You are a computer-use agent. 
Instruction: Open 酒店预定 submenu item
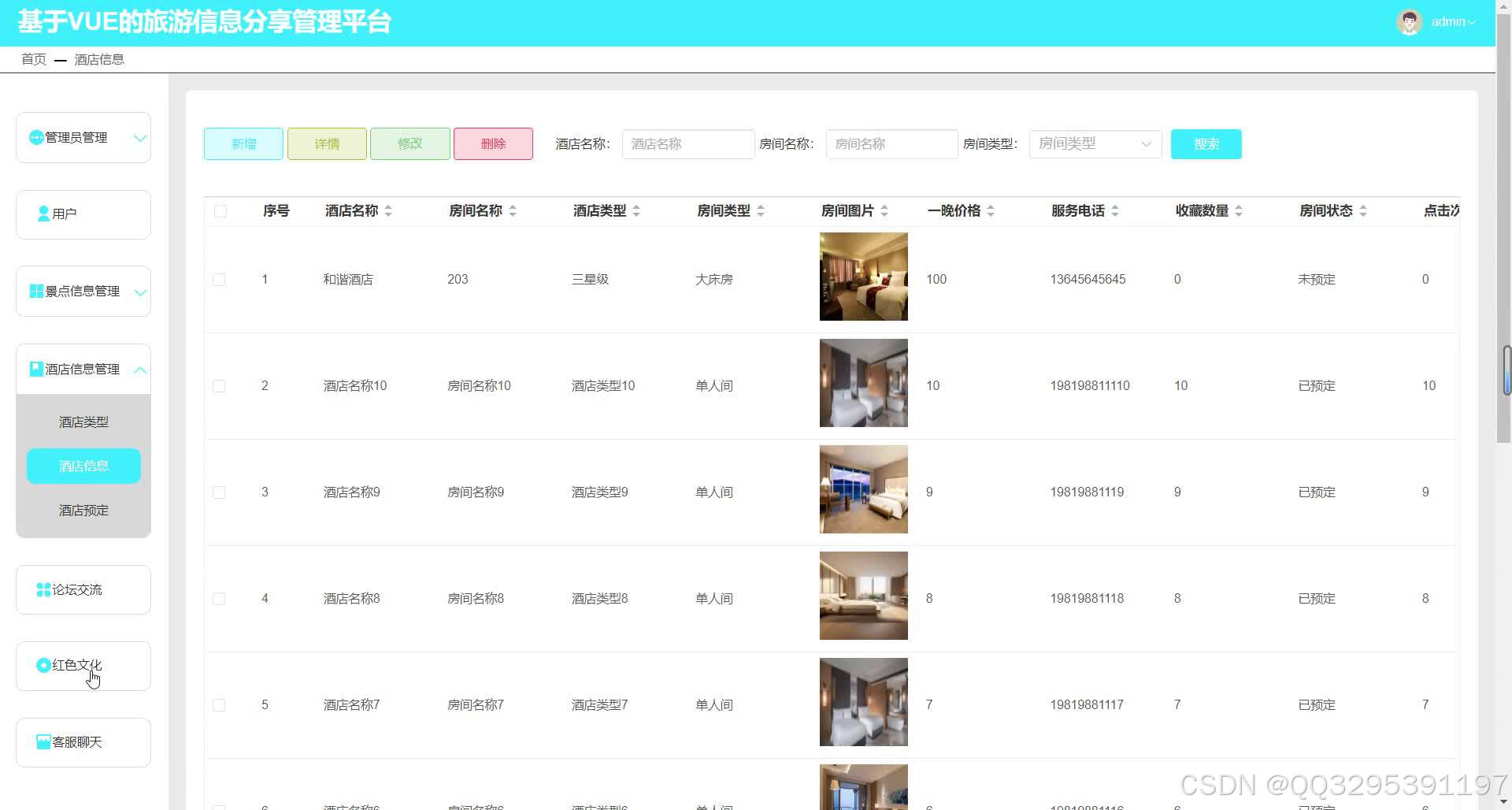(83, 511)
